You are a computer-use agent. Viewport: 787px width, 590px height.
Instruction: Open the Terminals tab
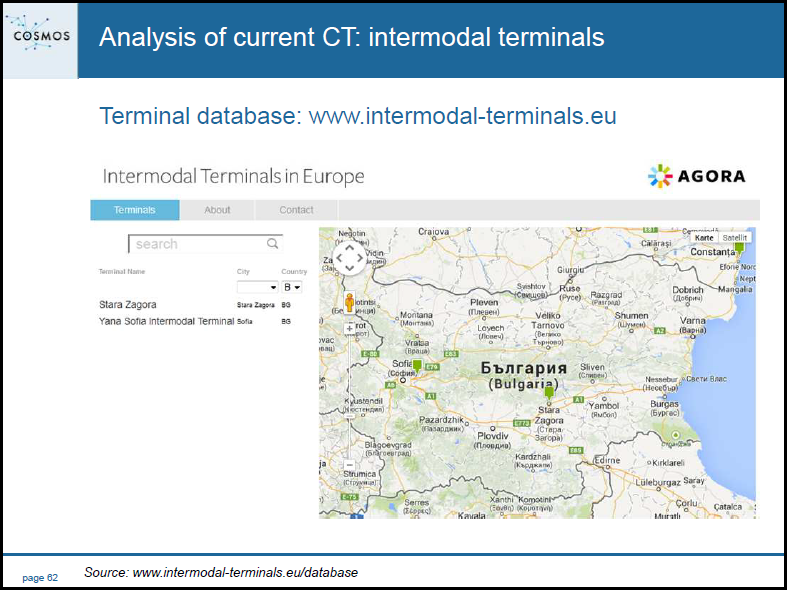(135, 210)
